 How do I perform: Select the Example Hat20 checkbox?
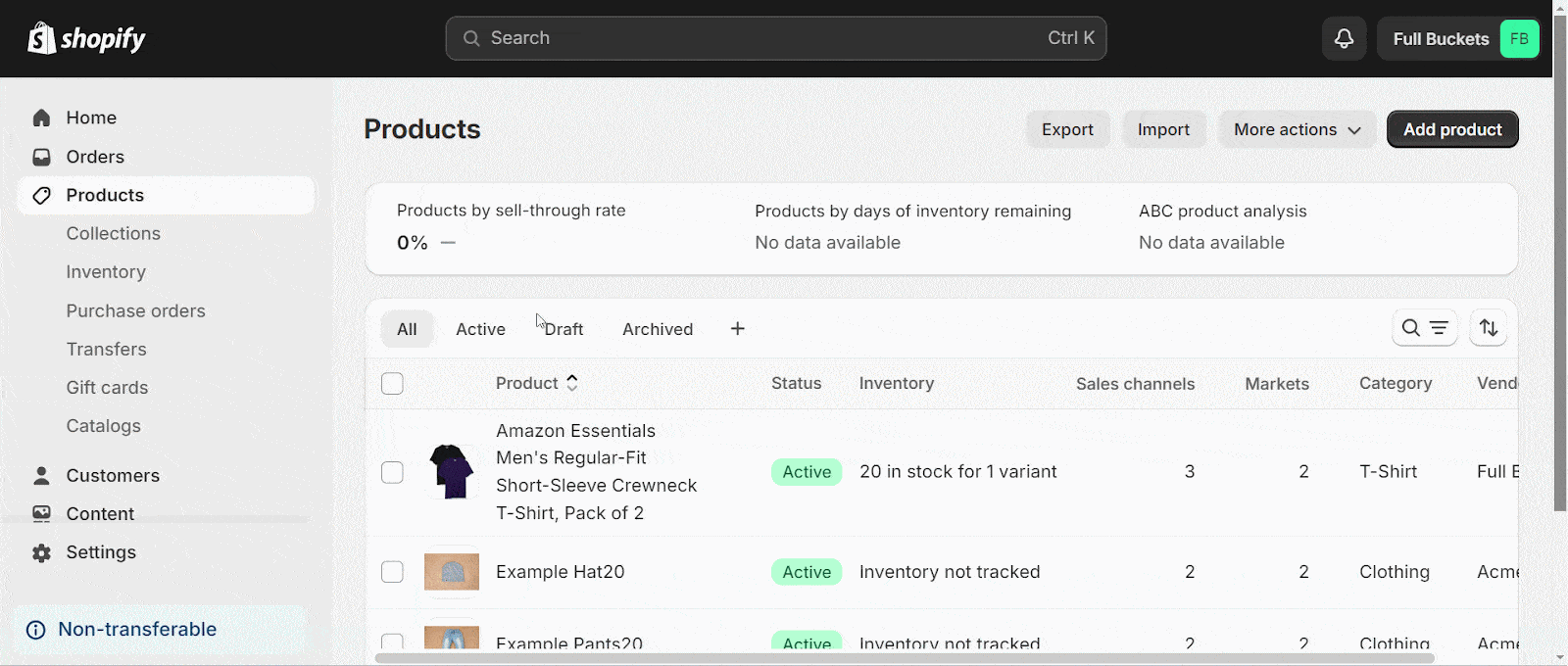click(x=392, y=572)
